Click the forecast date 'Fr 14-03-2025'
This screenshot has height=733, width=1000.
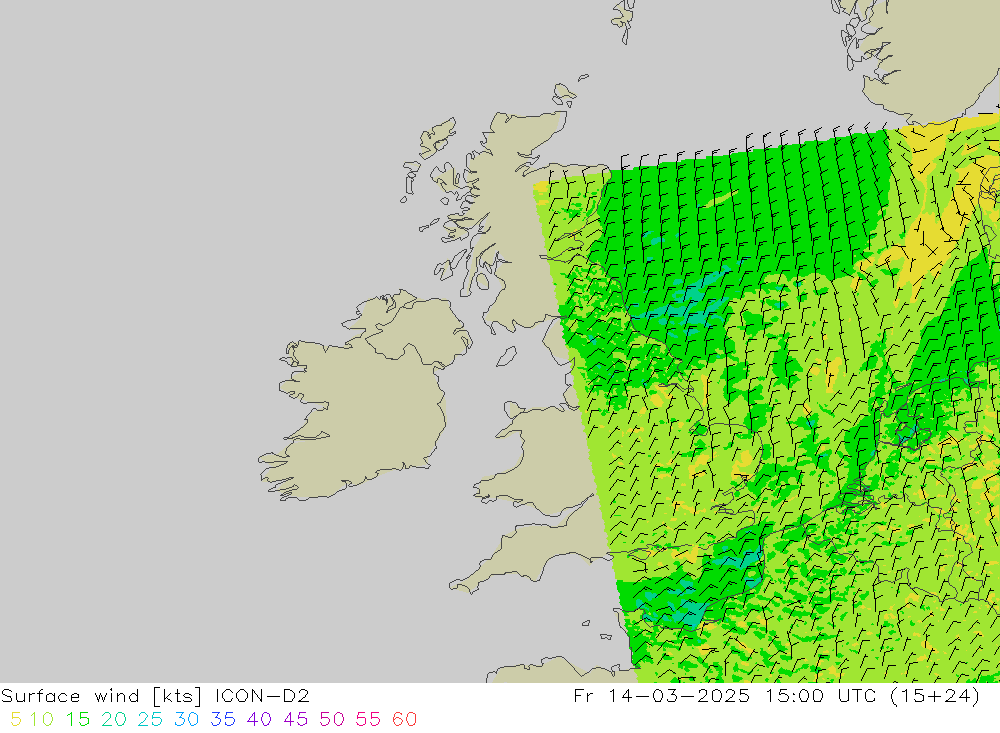pyautogui.click(x=661, y=695)
